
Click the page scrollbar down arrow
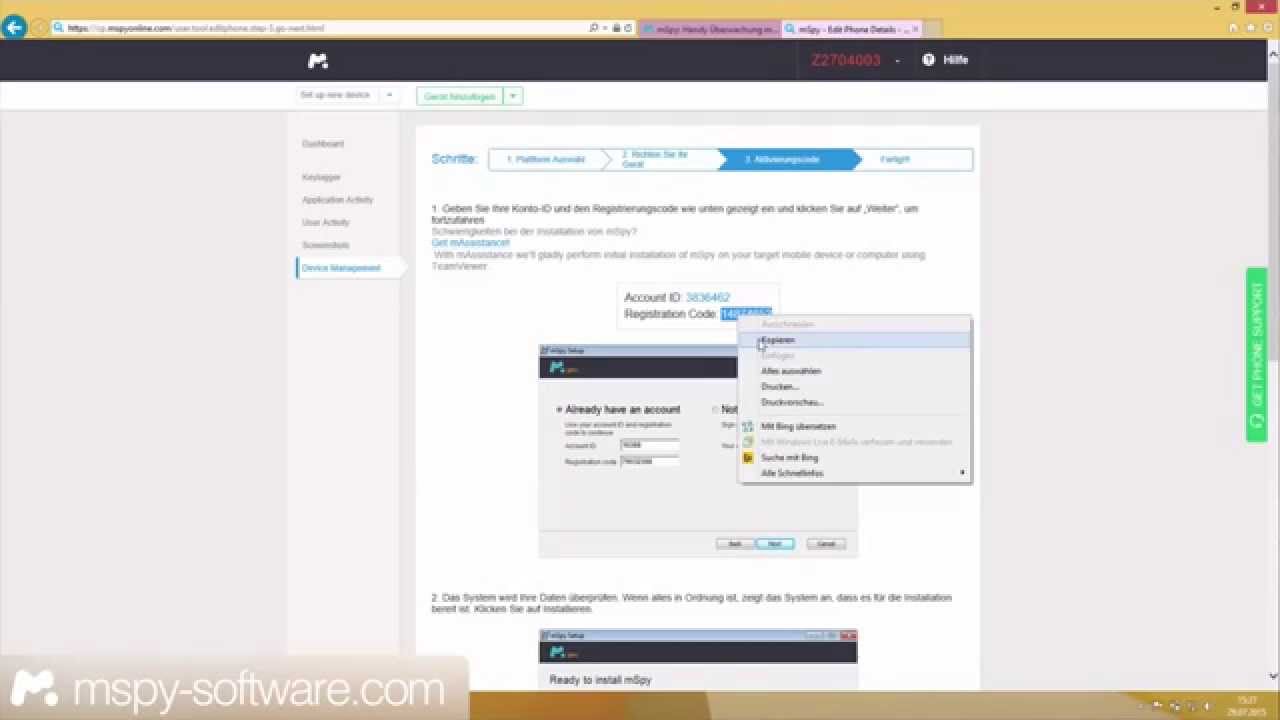click(1273, 677)
